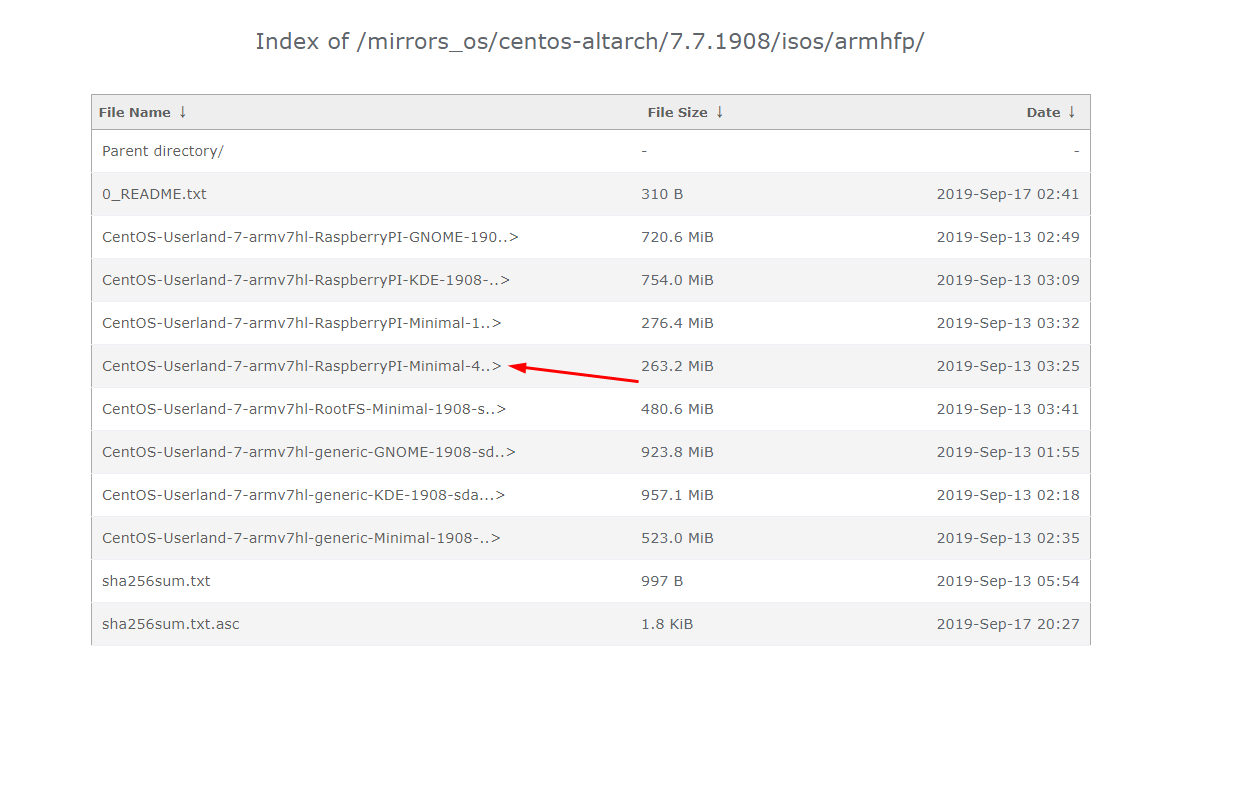Click the 480.6 MiB file size
Image resolution: width=1253 pixels, height=802 pixels.
click(x=677, y=409)
